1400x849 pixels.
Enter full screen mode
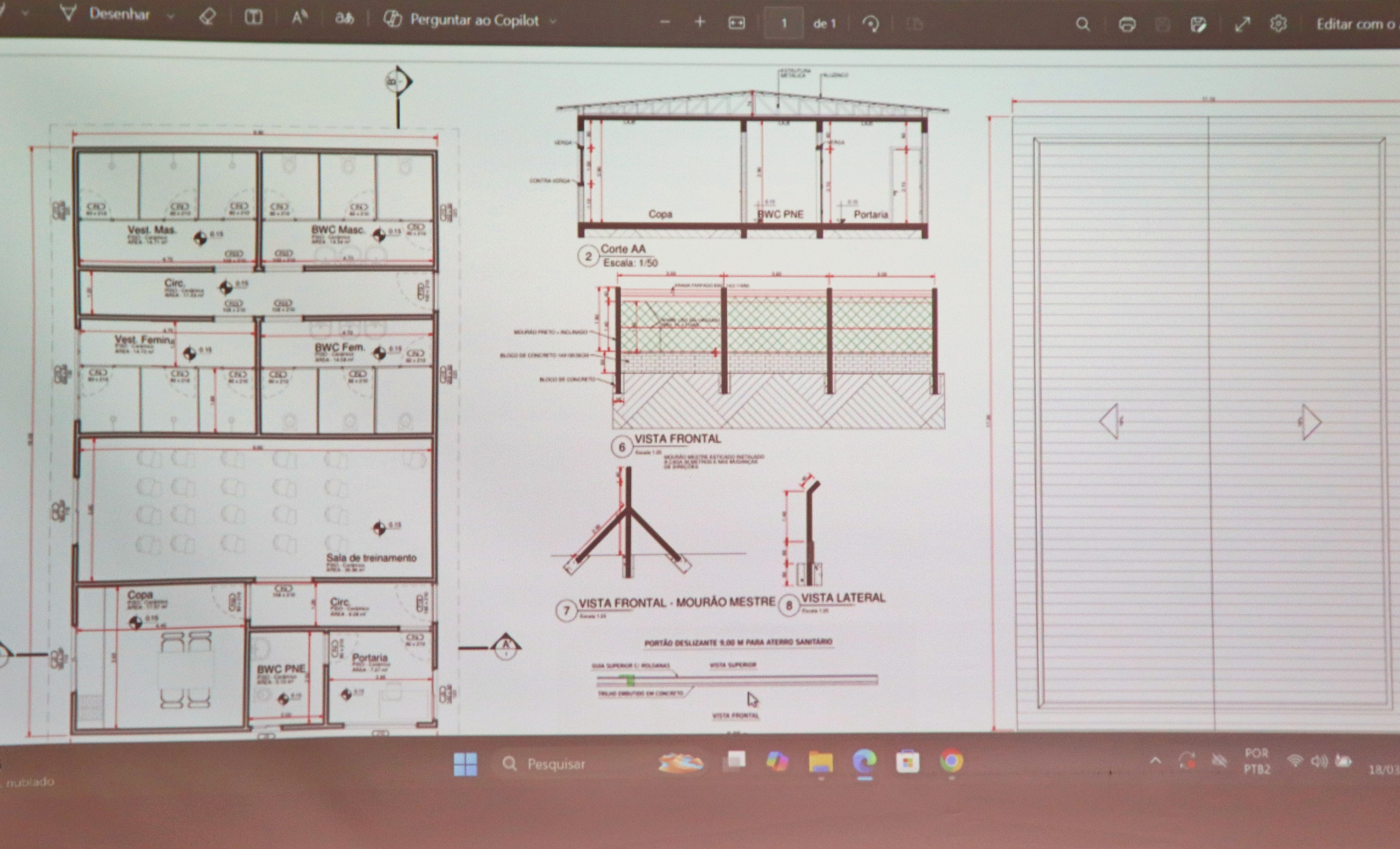point(1242,25)
